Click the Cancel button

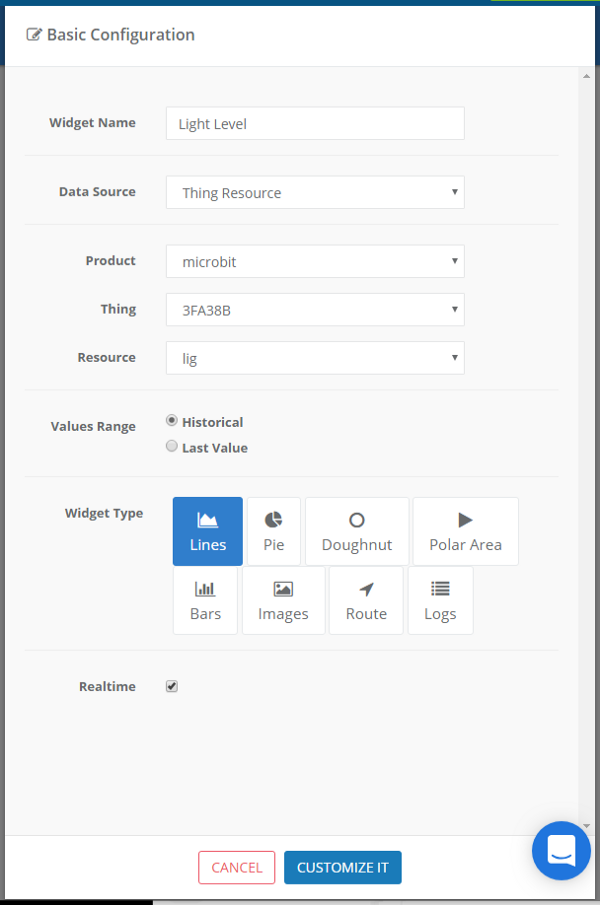(237, 867)
